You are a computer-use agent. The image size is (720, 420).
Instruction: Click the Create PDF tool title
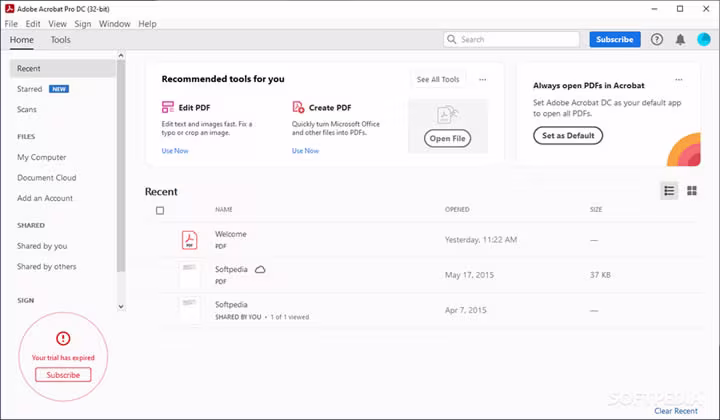pos(330,108)
